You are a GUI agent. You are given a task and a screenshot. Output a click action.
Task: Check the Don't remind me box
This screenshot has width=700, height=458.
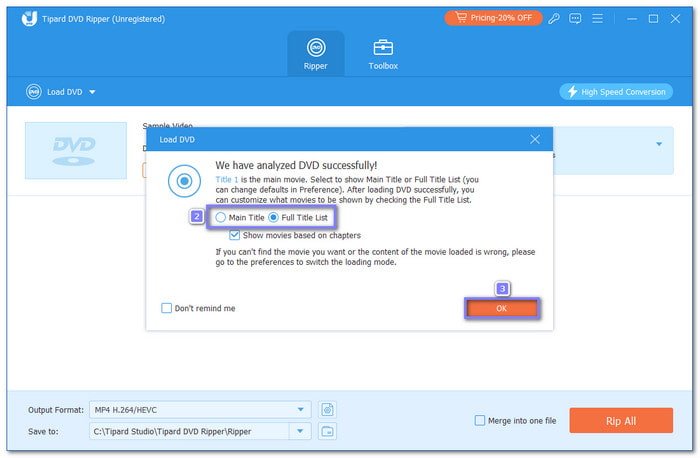tap(167, 308)
